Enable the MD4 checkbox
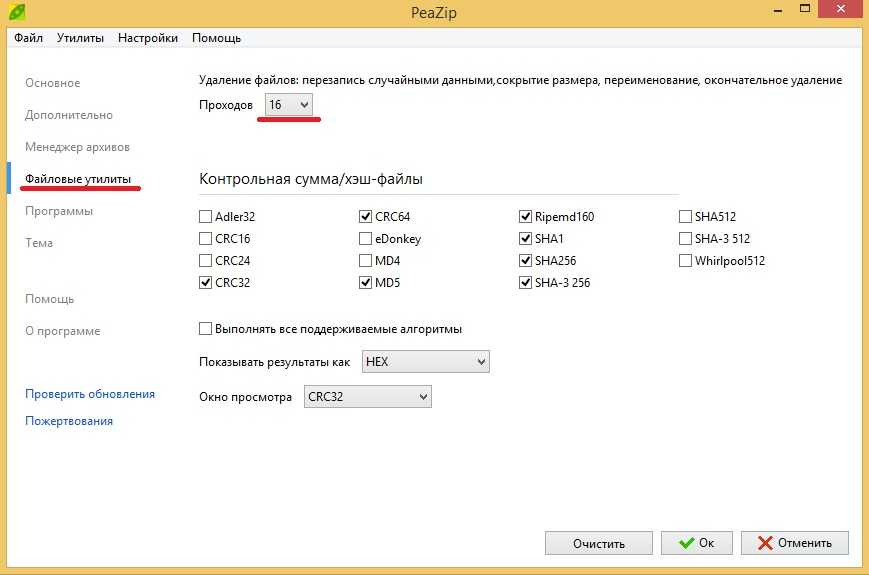Image resolution: width=869 pixels, height=575 pixels. (x=365, y=260)
